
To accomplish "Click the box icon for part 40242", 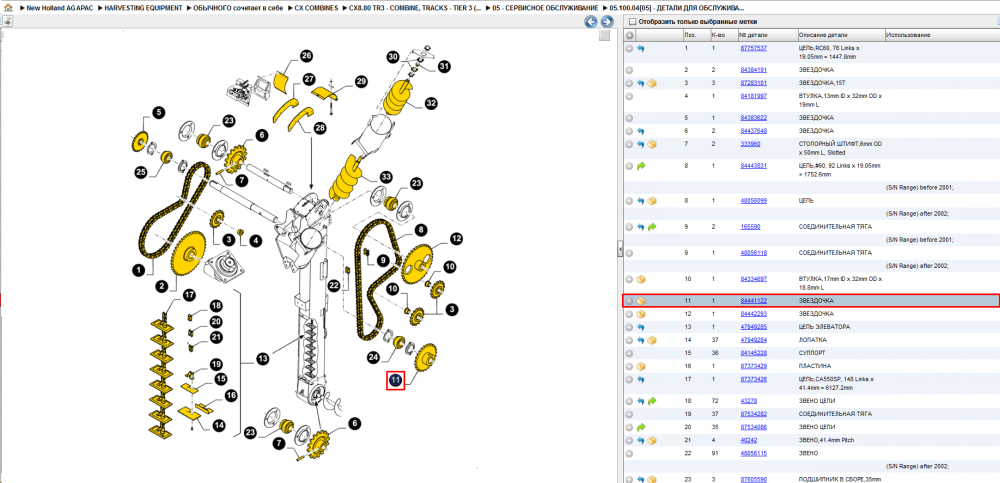I will (x=652, y=440).
